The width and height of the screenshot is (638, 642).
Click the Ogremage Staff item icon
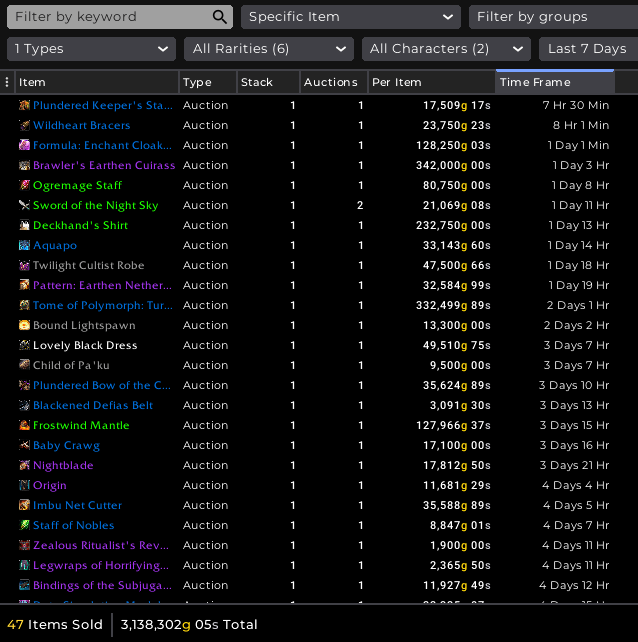tap(24, 185)
